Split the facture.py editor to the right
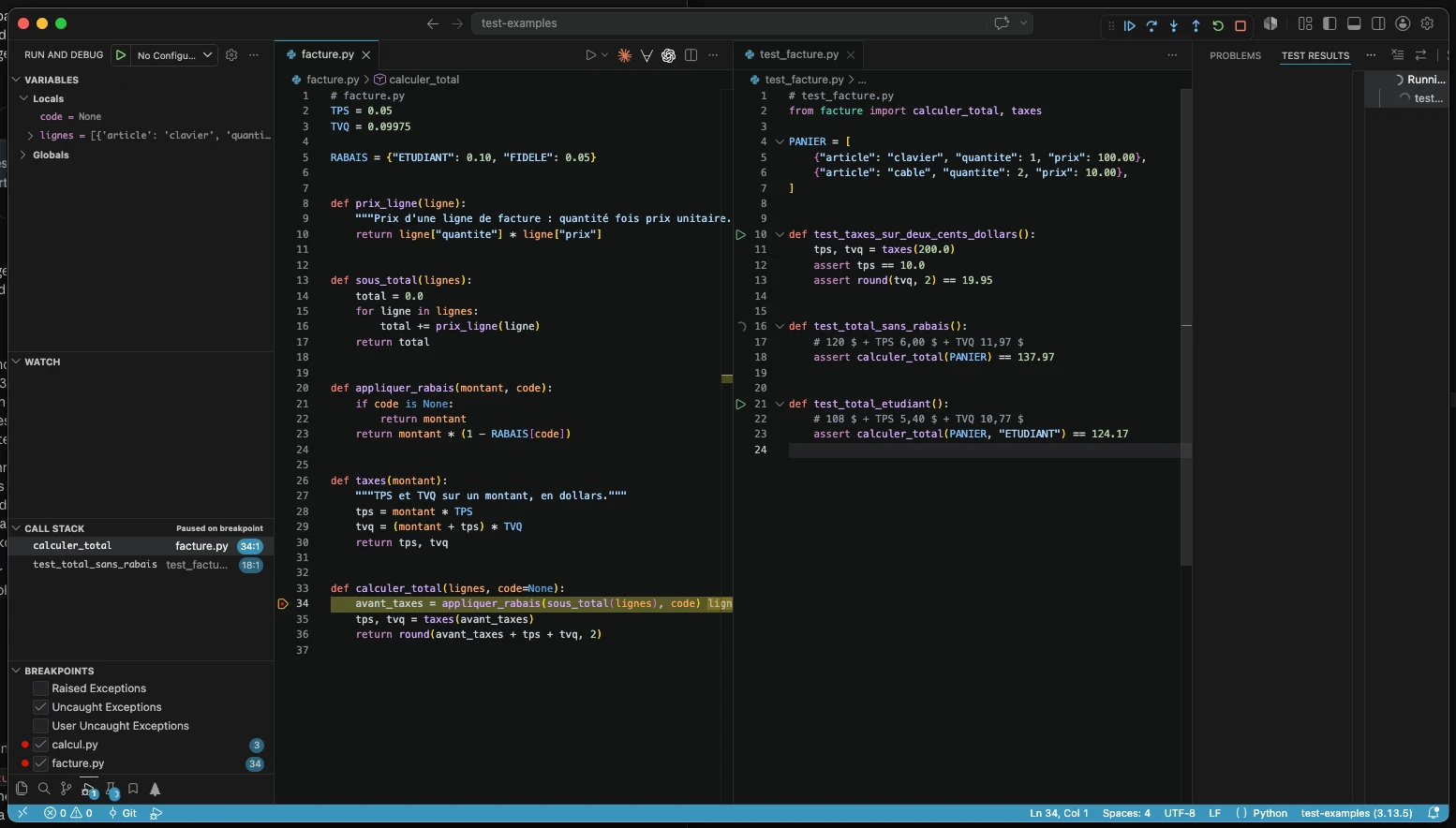Viewport: 1456px width, 828px height. coord(691,55)
